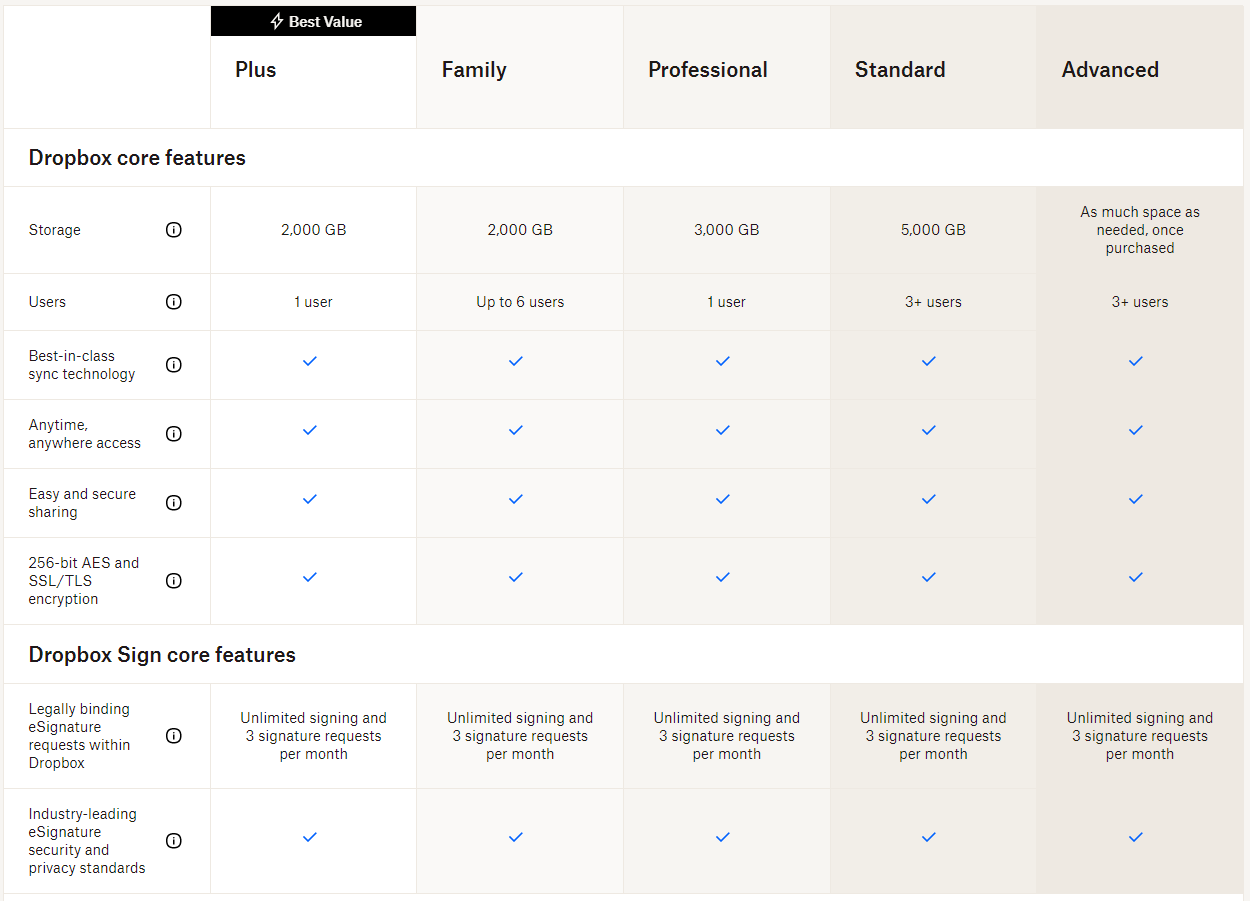
Task: Click the Dropbox core features heading
Action: pyautogui.click(x=137, y=158)
